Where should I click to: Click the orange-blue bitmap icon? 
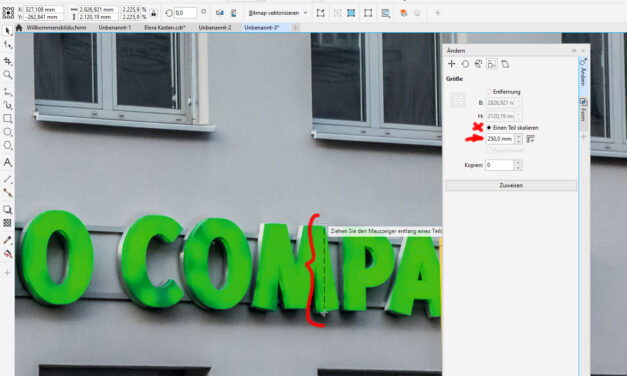click(x=404, y=13)
